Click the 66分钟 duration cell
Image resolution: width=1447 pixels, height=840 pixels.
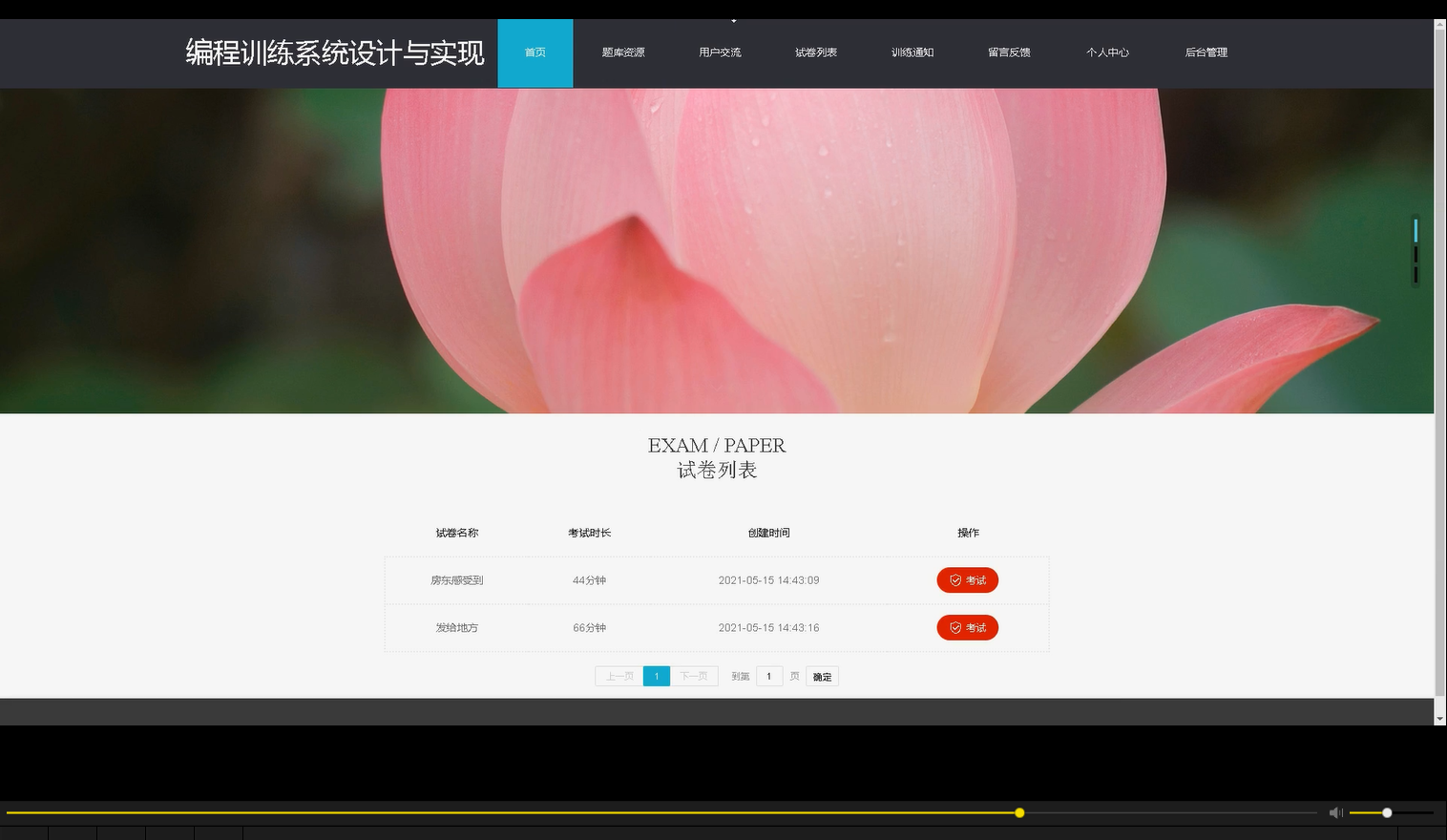click(589, 628)
